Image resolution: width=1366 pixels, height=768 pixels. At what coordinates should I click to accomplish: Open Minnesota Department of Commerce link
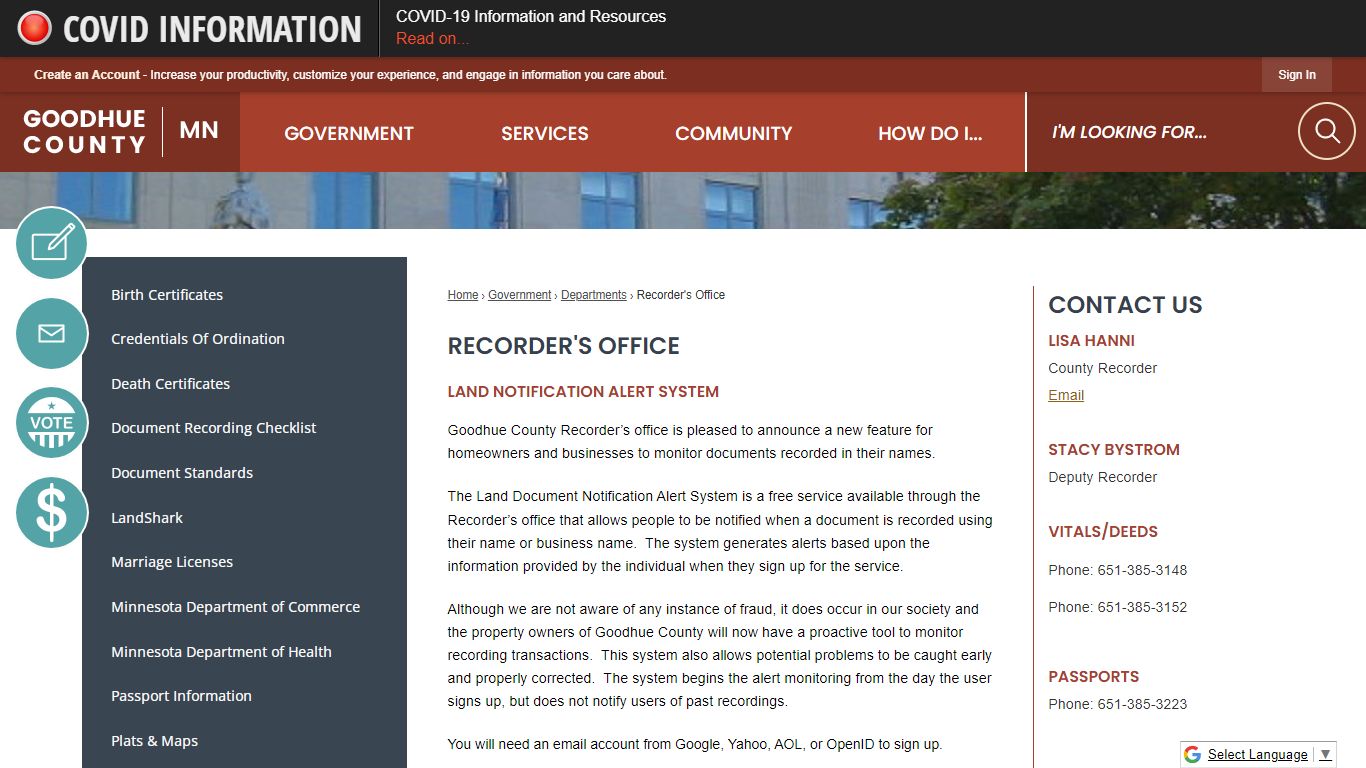coord(235,607)
